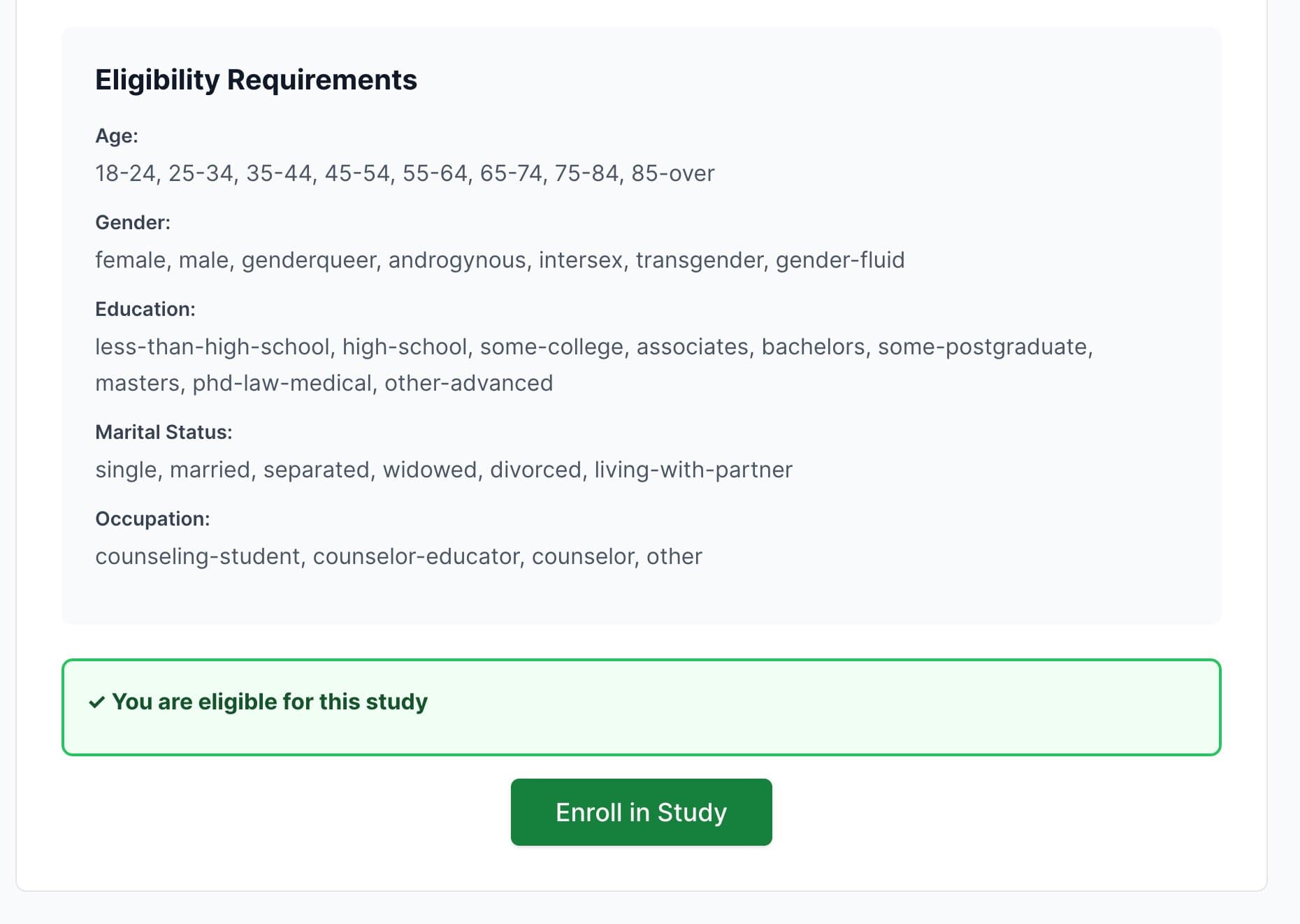
Task: Click the Age label
Action: point(116,136)
